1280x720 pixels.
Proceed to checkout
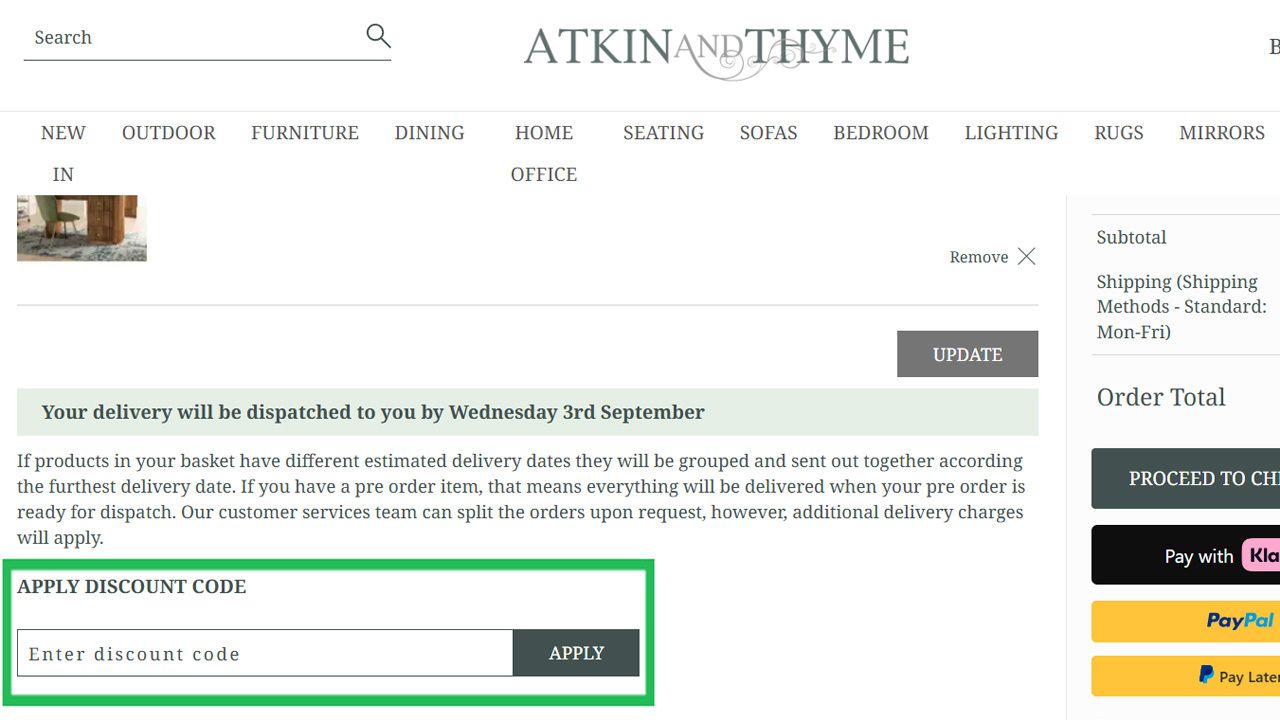point(1186,478)
